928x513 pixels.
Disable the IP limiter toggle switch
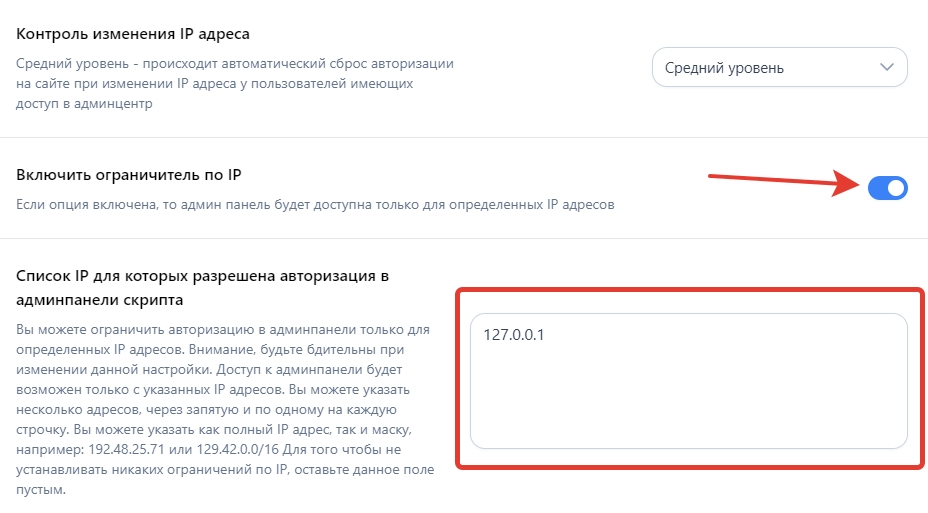887,187
